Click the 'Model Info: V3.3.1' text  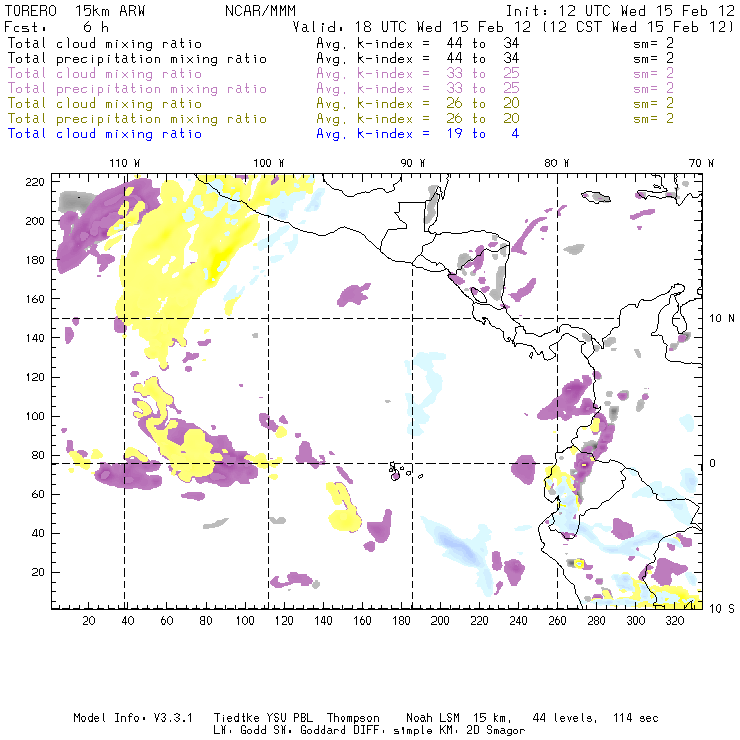(x=133, y=718)
